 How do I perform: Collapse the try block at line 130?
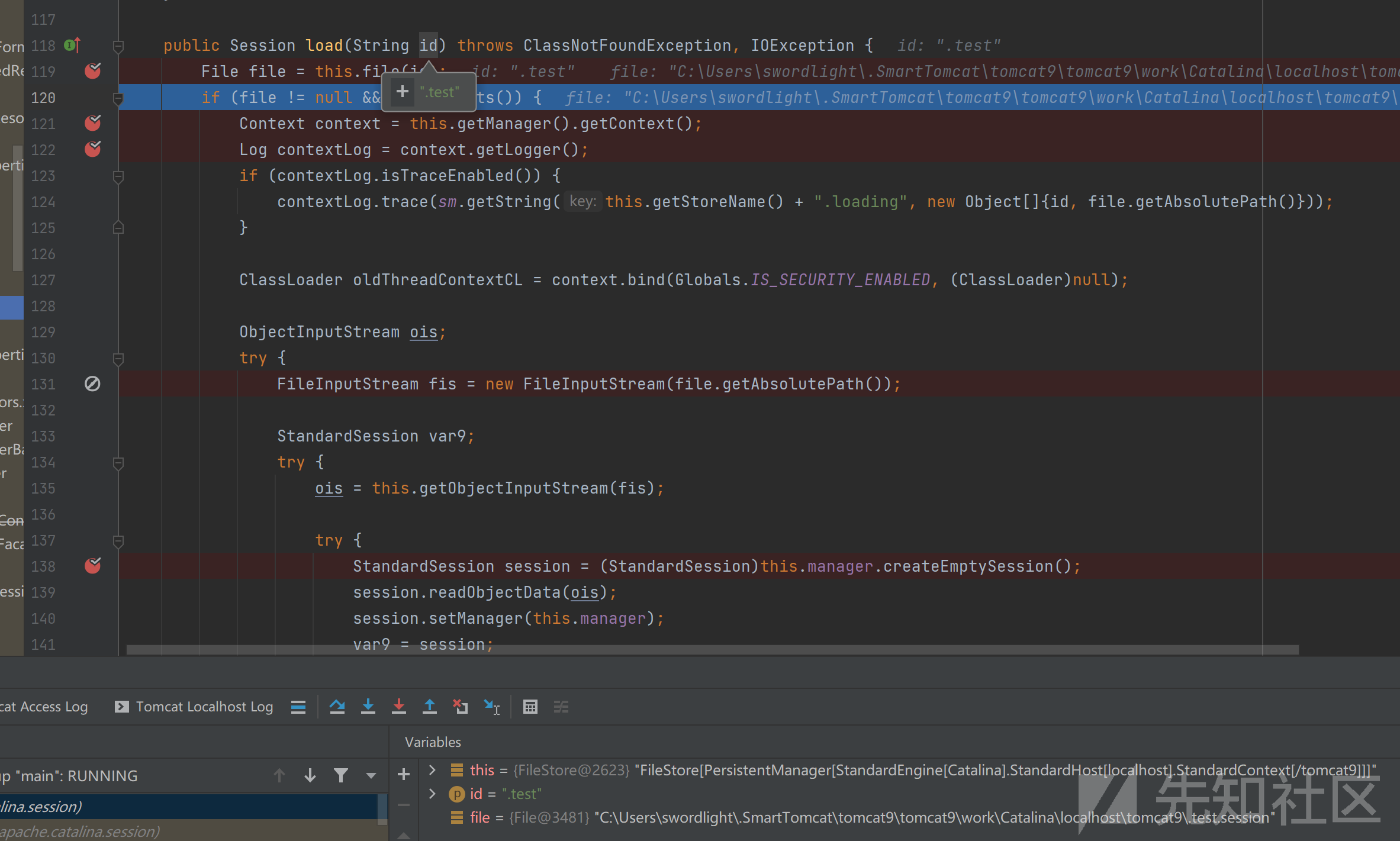[118, 358]
